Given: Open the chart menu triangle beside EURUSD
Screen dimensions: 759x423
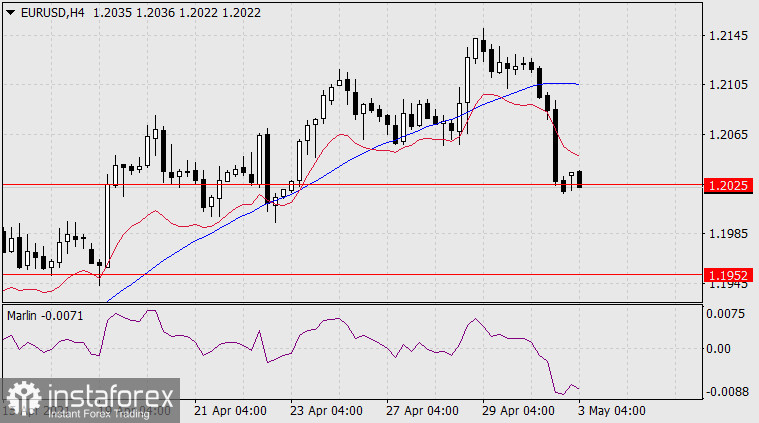Looking at the screenshot, I should tap(11, 13).
